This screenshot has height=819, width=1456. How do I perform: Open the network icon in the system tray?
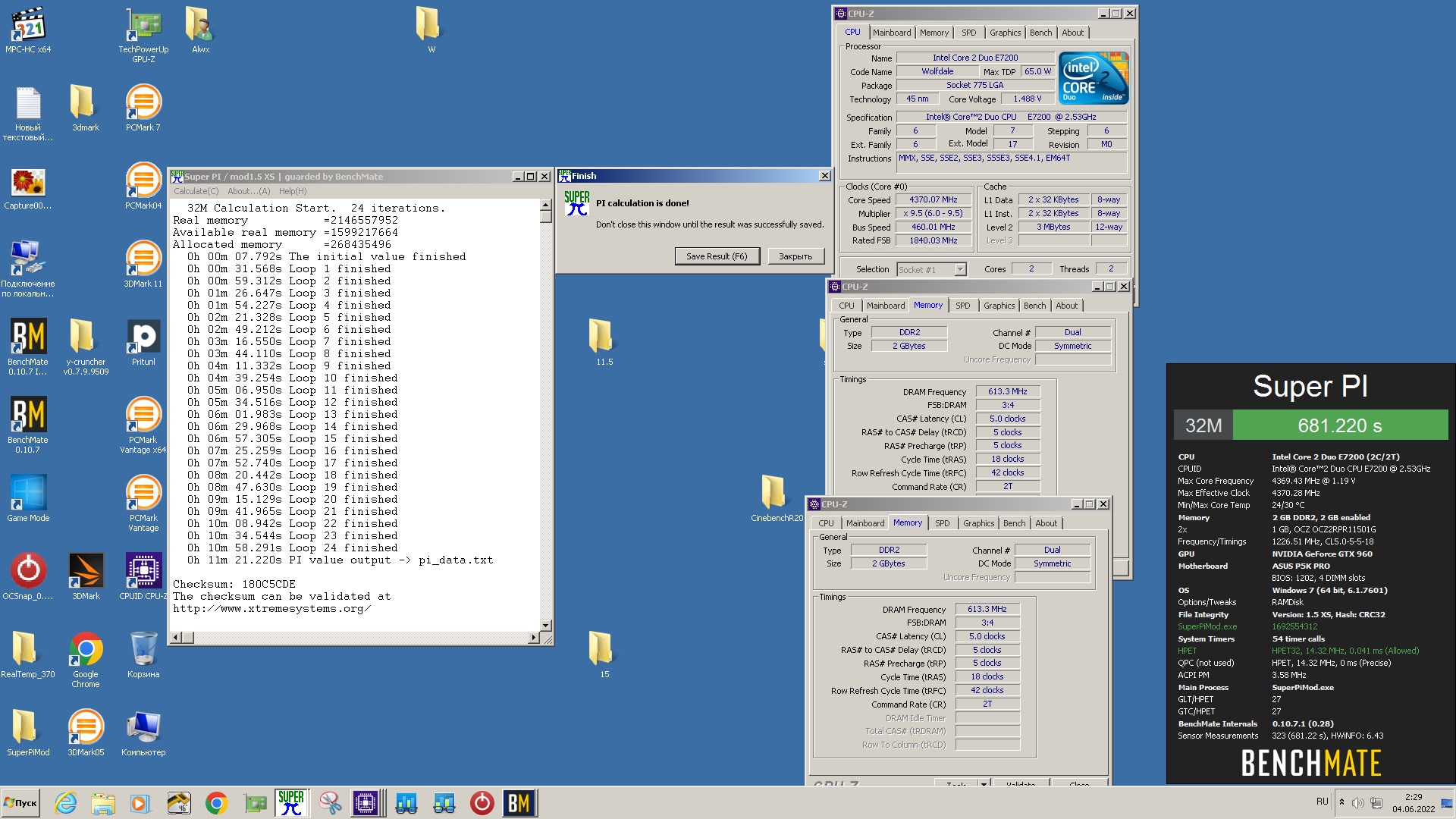click(x=1376, y=802)
